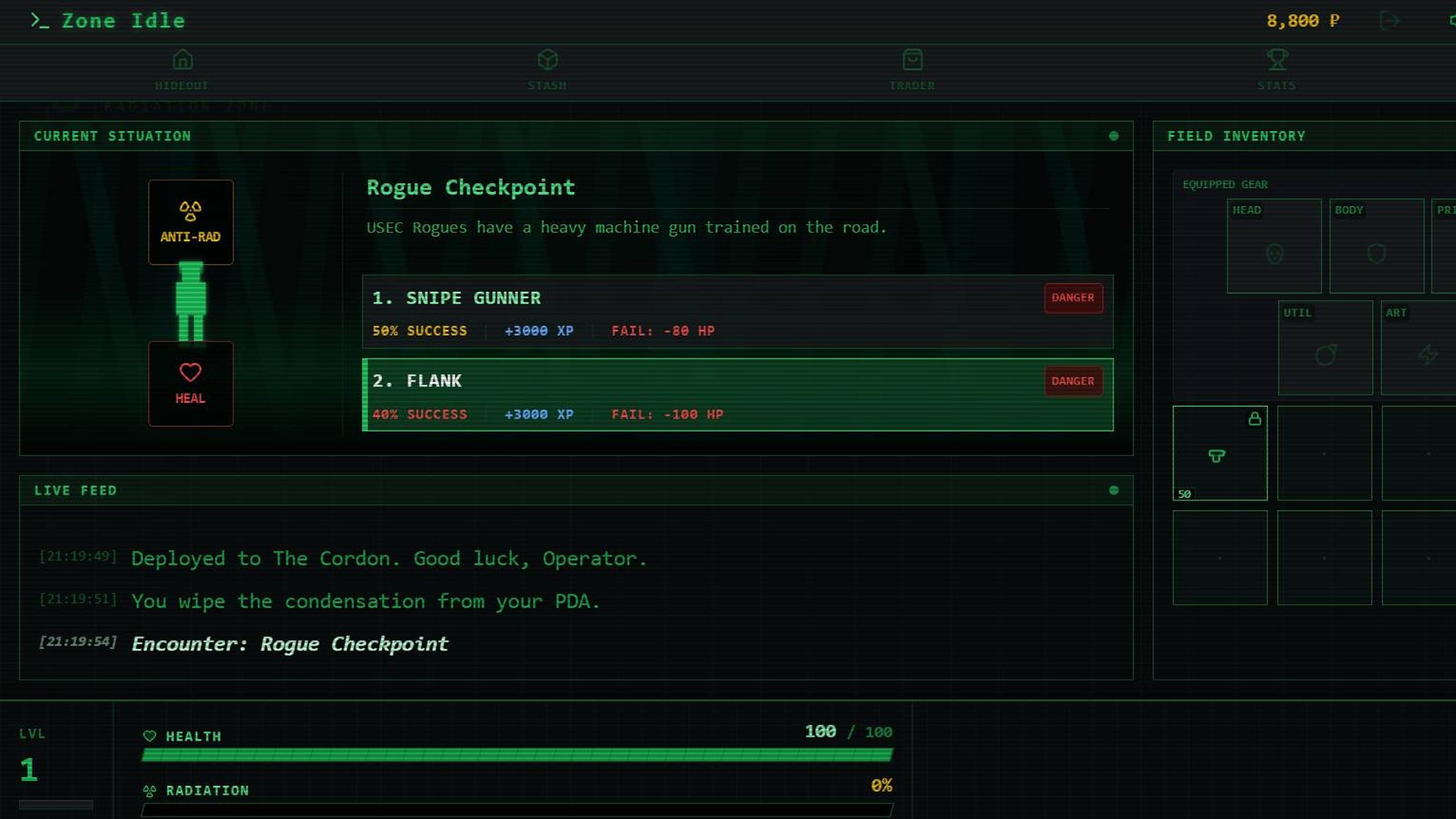The image size is (1456, 819).
Task: Choose option 2 Flank
Action: click(738, 395)
